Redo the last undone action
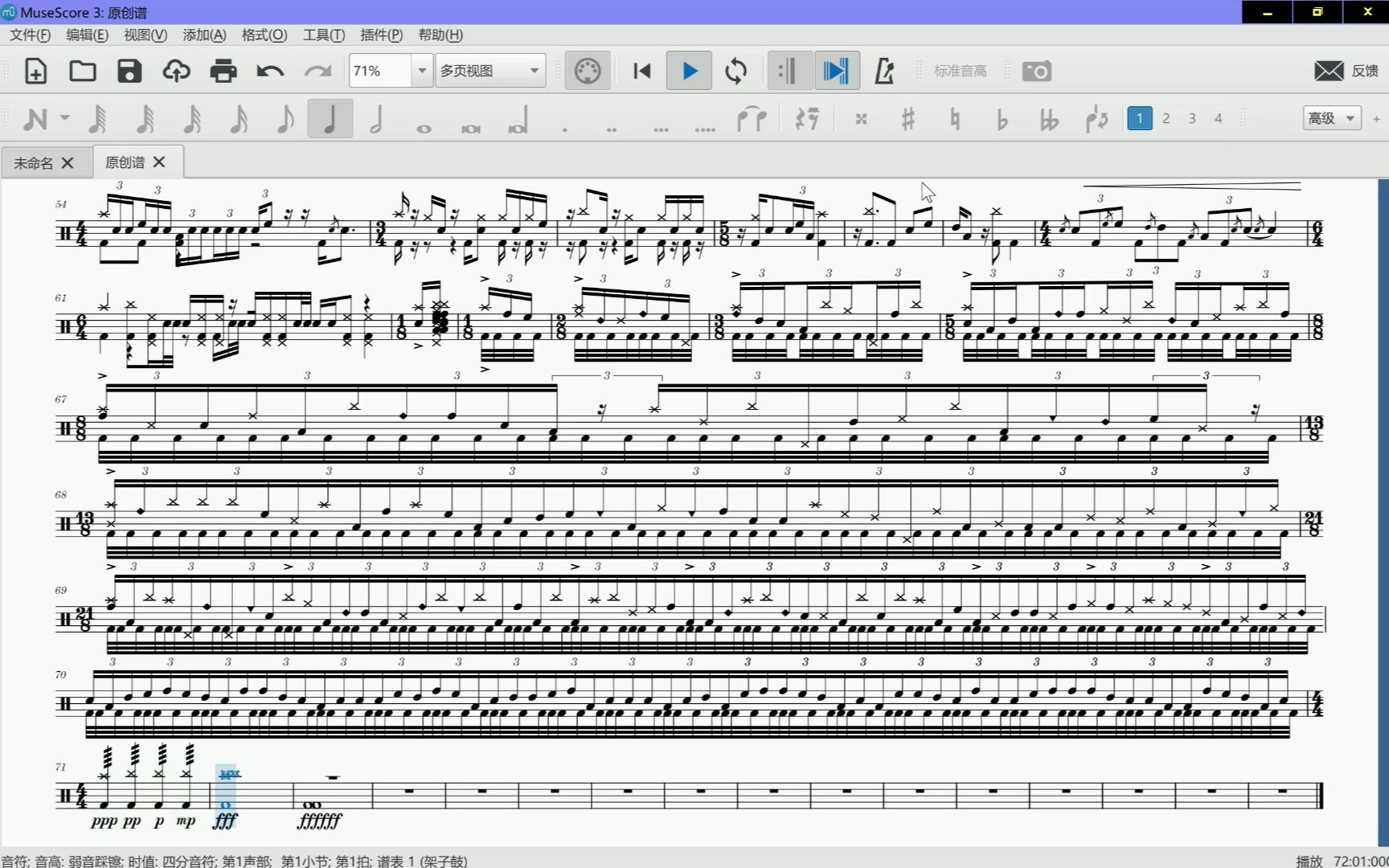1389x868 pixels. pos(318,72)
